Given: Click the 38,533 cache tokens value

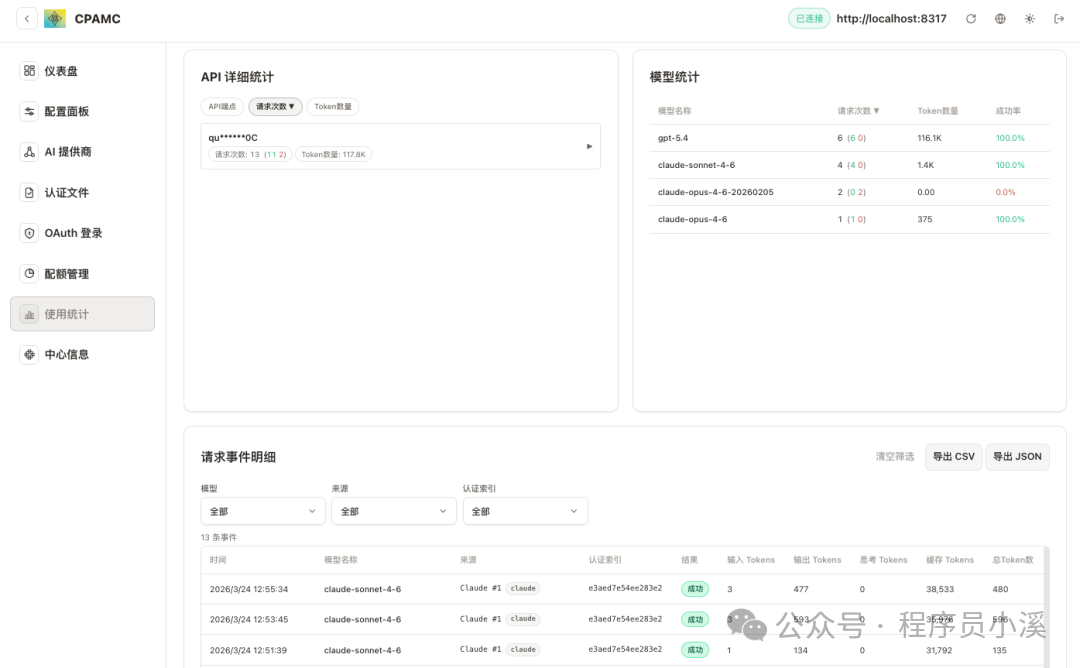Looking at the screenshot, I should [x=939, y=589].
